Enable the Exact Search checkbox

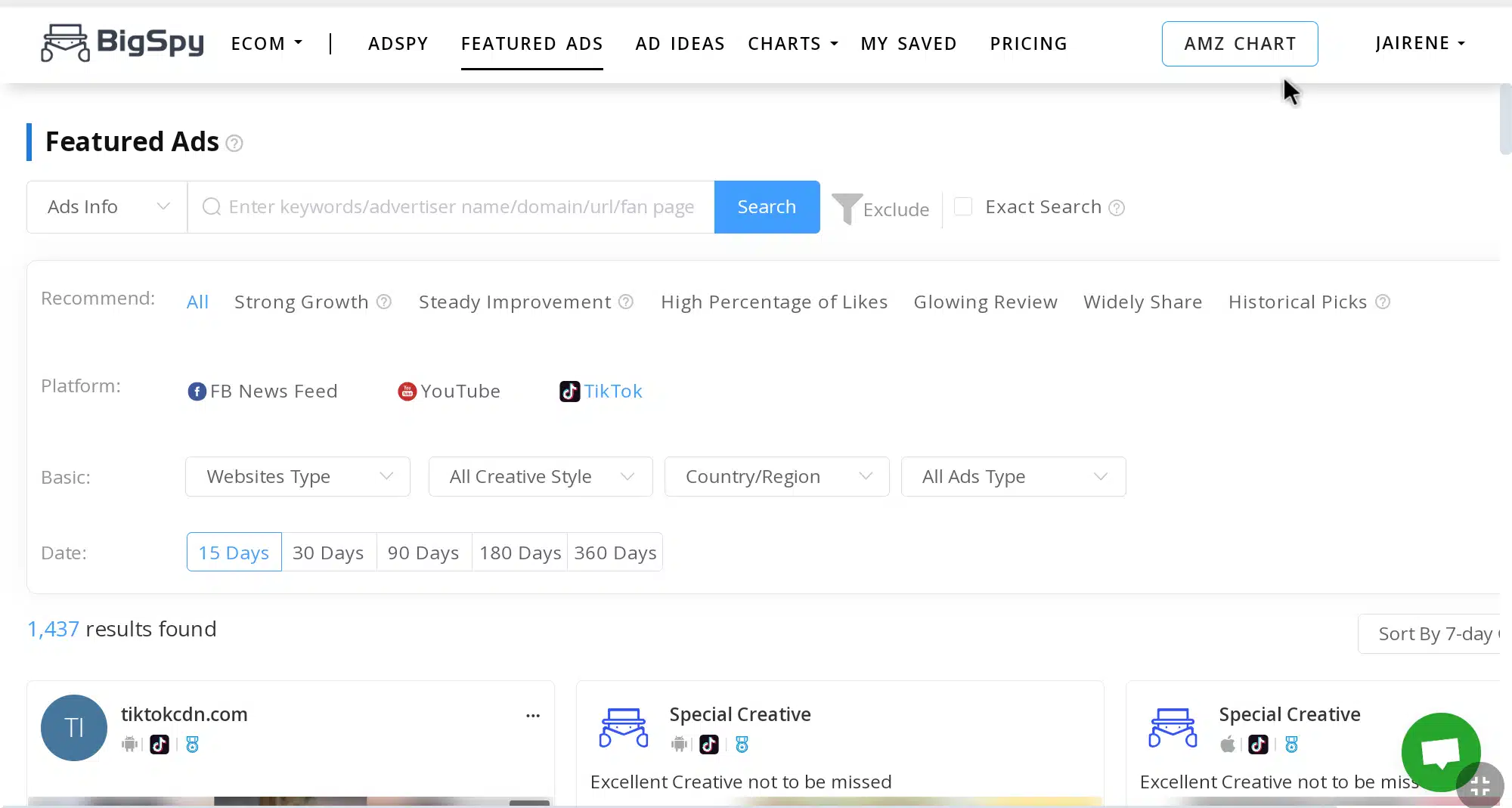pos(963,206)
